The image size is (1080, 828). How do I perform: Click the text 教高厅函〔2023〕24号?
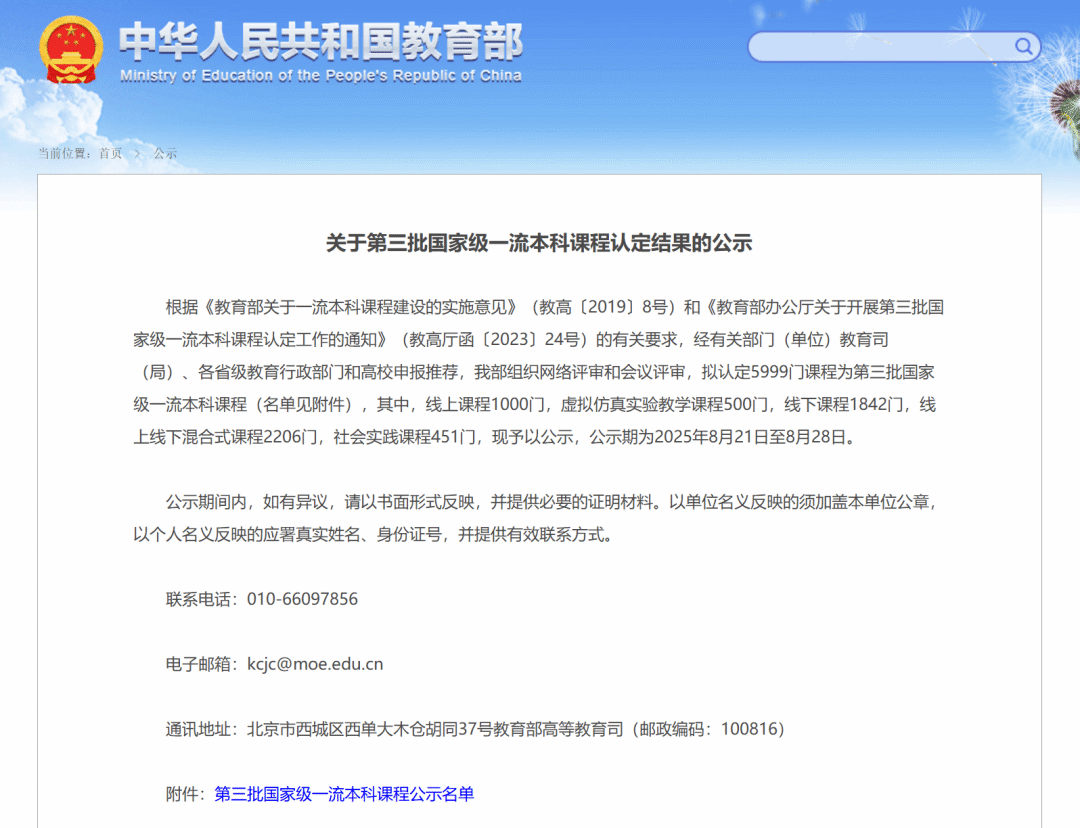click(x=494, y=339)
